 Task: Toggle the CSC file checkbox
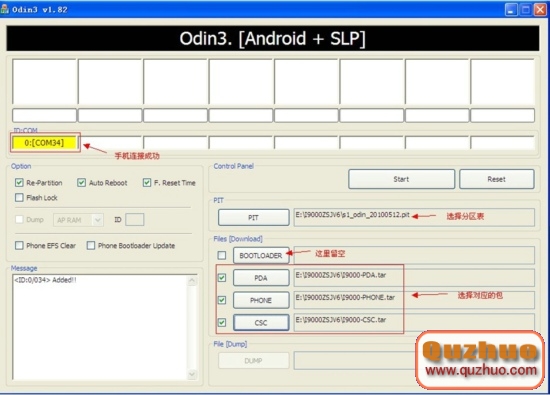pyautogui.click(x=222, y=322)
